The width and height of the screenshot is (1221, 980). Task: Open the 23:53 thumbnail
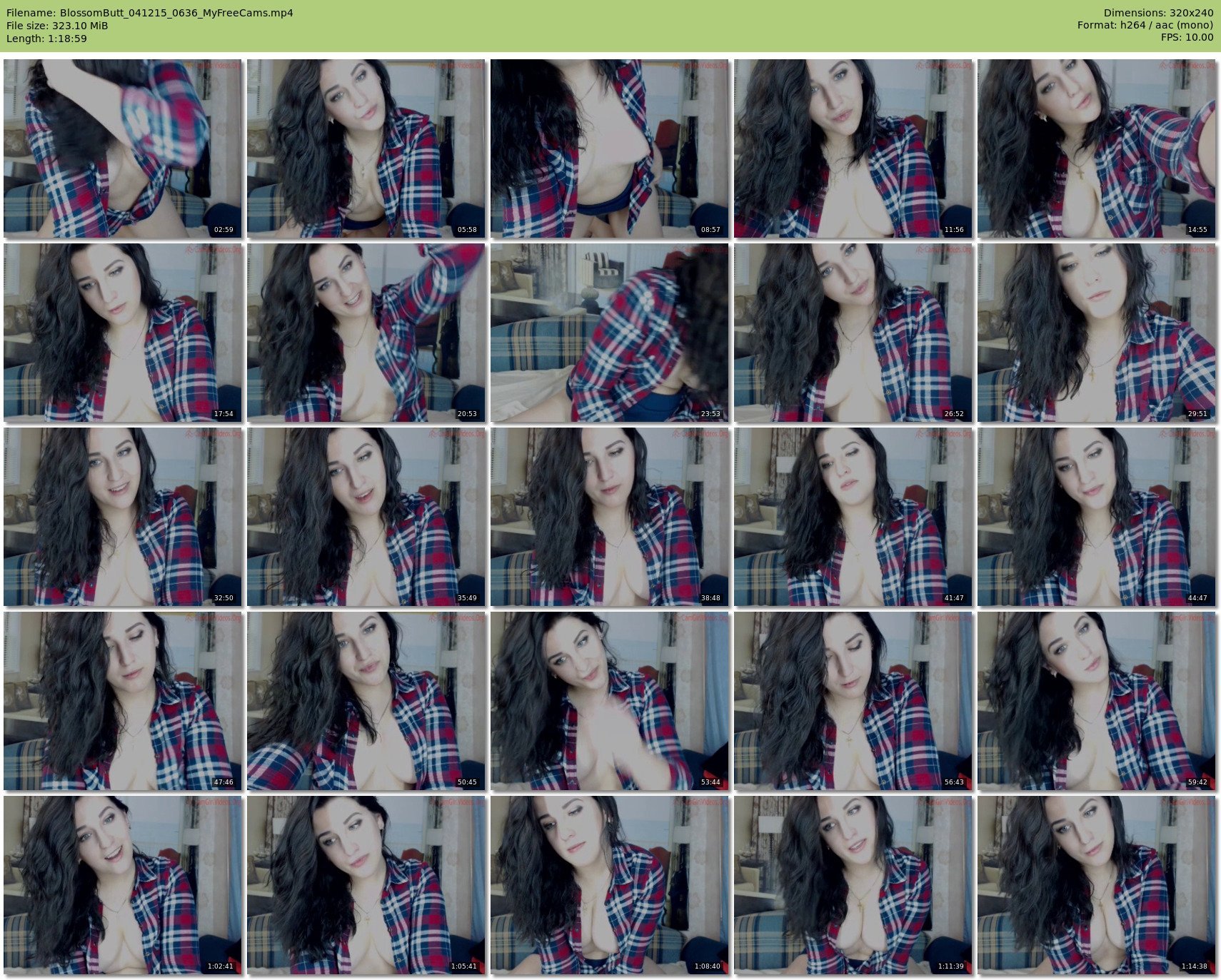click(610, 333)
